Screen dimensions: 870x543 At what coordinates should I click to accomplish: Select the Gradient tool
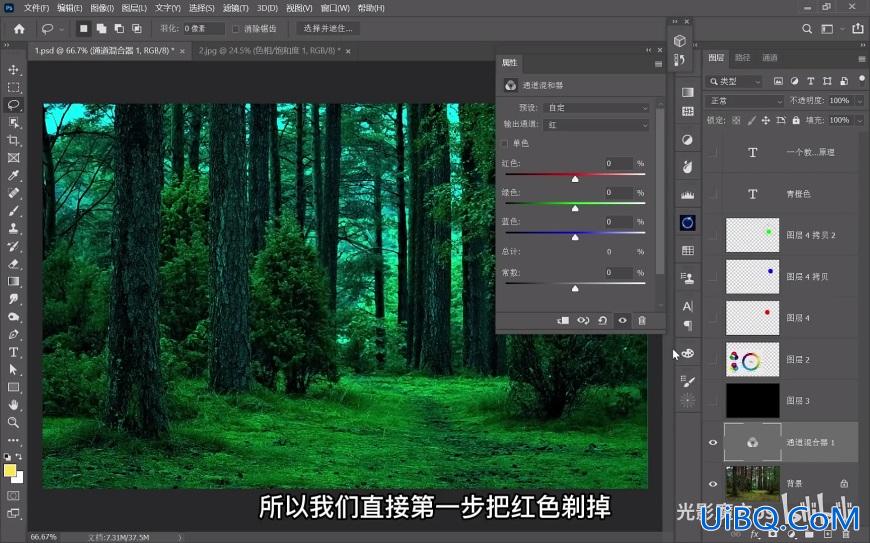(x=13, y=281)
